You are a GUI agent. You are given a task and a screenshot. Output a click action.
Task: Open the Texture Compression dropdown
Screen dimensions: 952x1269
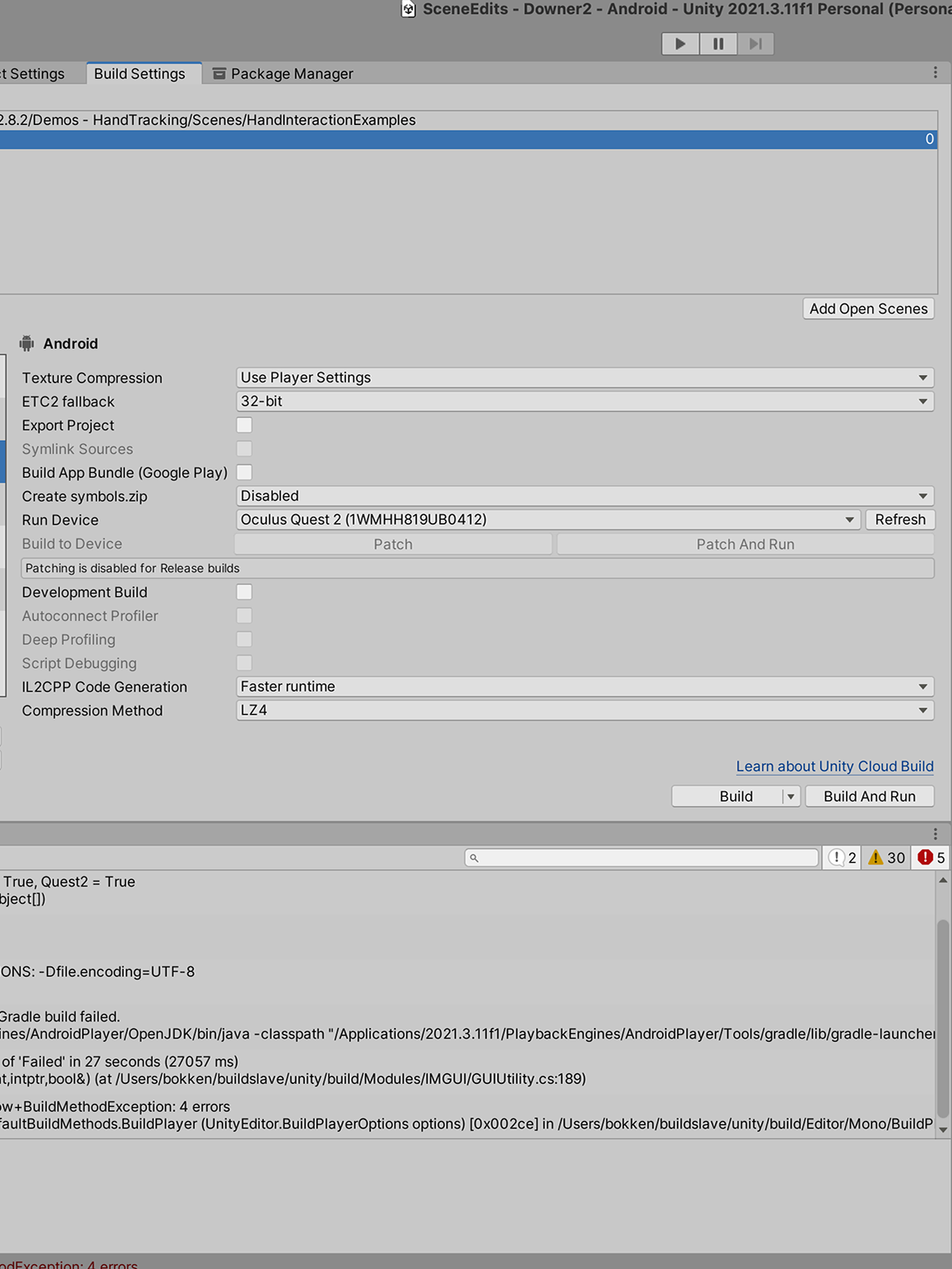pyautogui.click(x=585, y=377)
